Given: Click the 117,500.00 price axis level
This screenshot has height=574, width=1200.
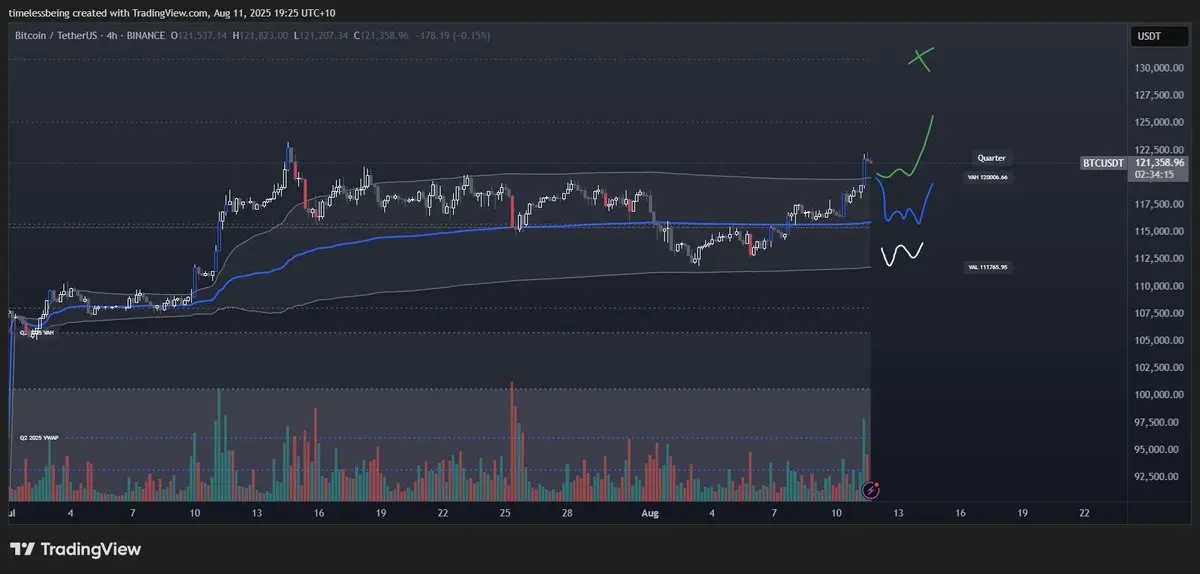Looking at the screenshot, I should coord(1159,204).
